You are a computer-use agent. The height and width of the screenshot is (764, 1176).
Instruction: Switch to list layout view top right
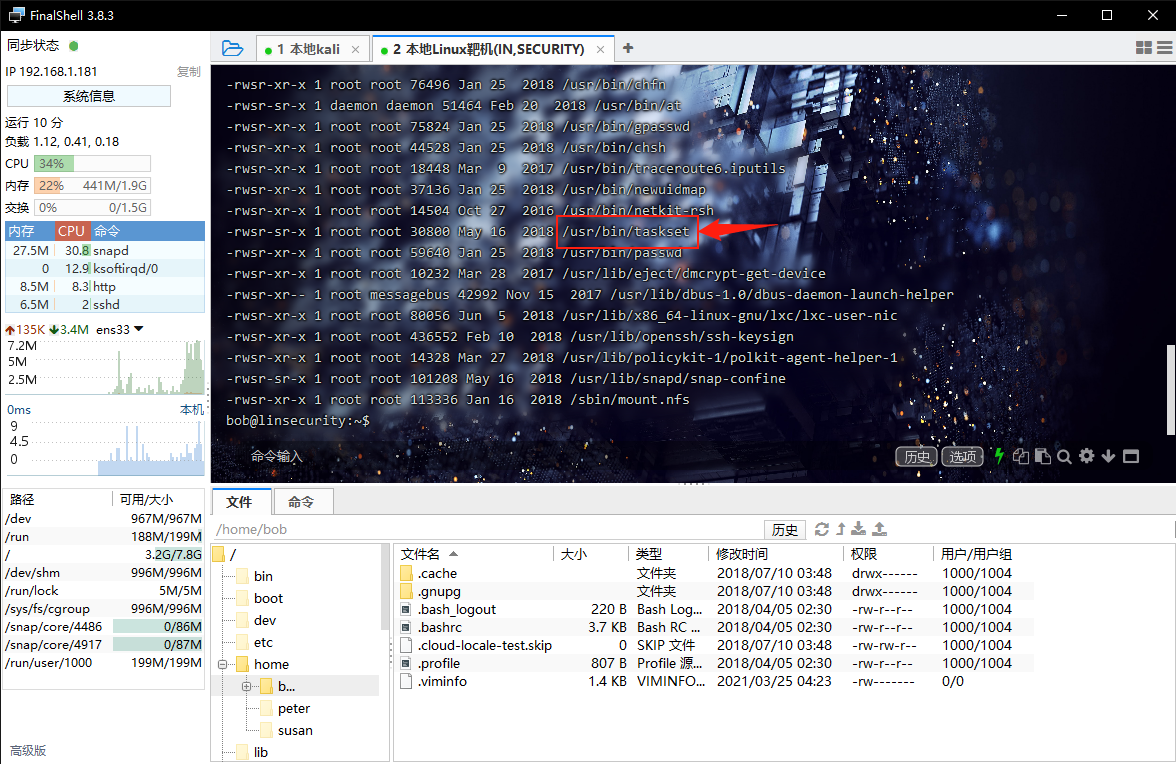(1165, 47)
